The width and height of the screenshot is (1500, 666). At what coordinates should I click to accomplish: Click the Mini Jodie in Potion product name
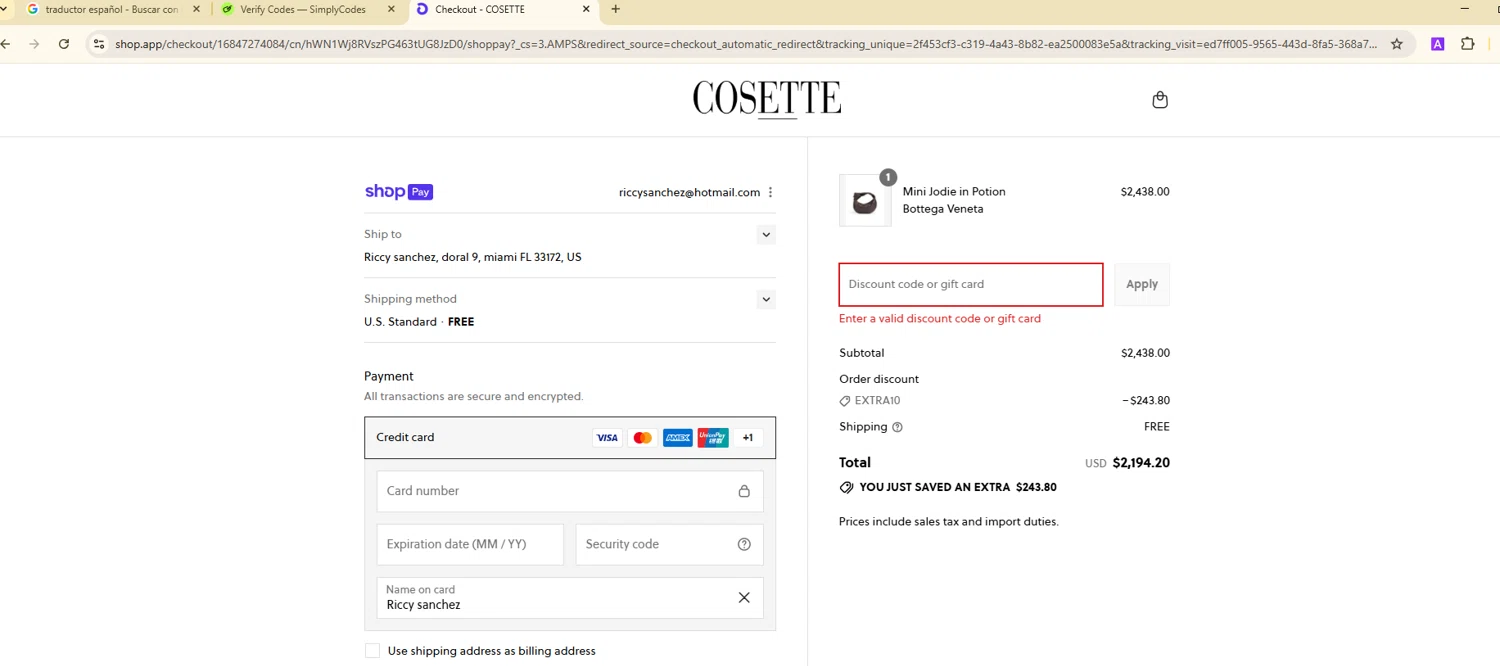coord(954,192)
